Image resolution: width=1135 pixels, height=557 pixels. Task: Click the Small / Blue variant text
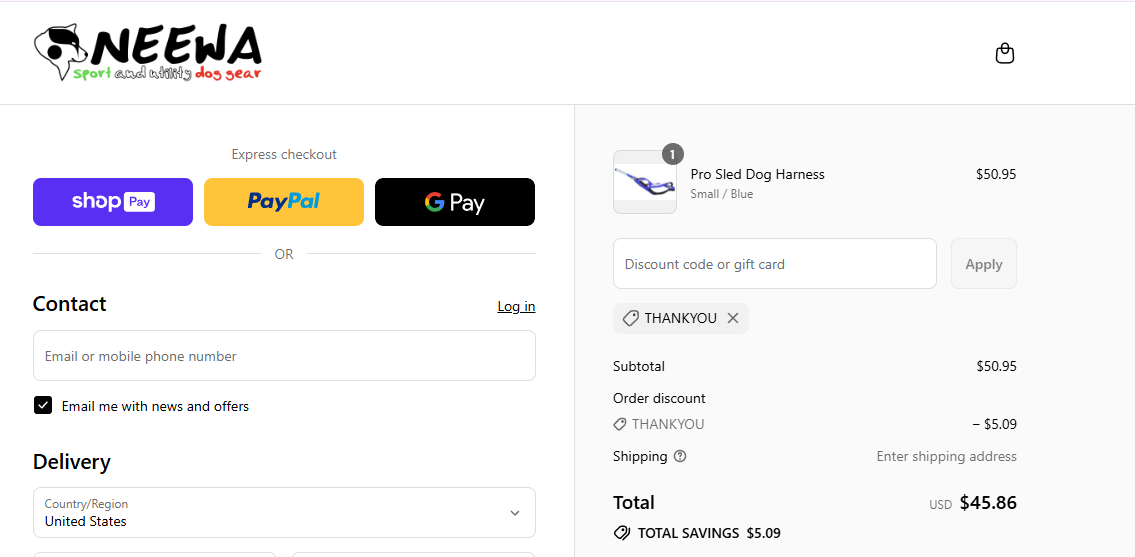click(722, 194)
